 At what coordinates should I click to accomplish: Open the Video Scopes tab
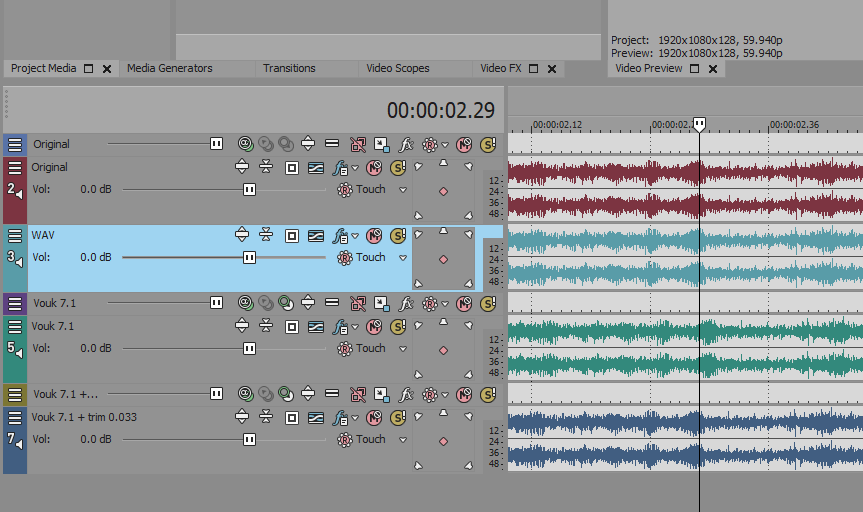click(397, 69)
